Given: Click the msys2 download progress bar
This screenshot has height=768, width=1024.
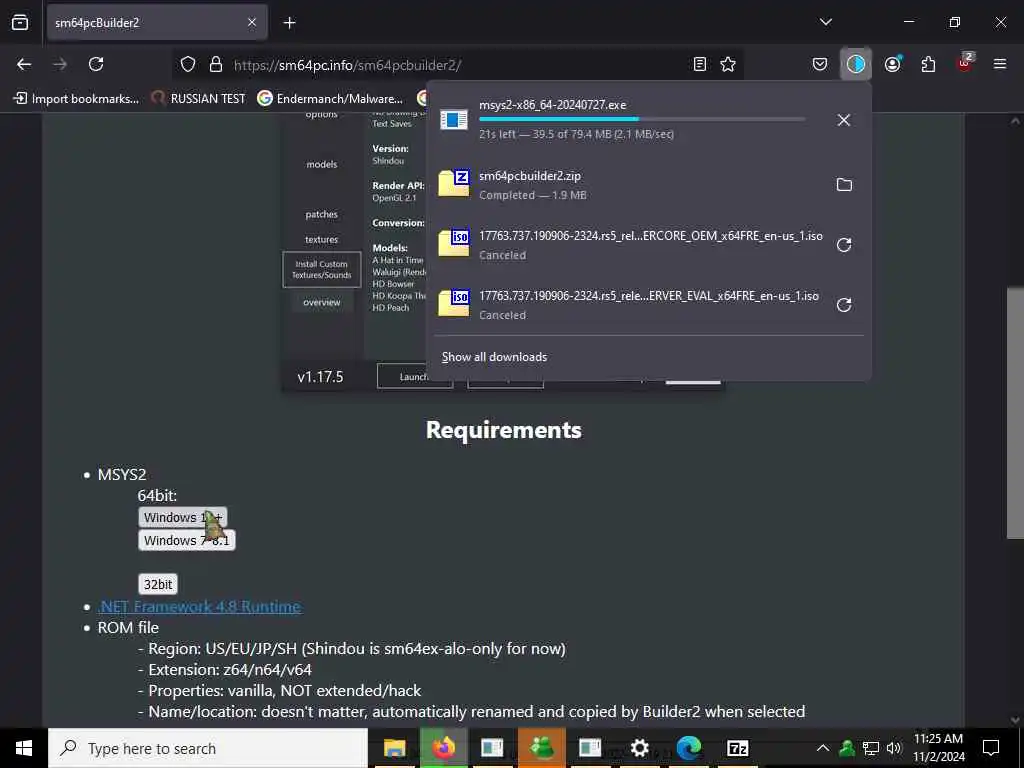Looking at the screenshot, I should click(642, 119).
